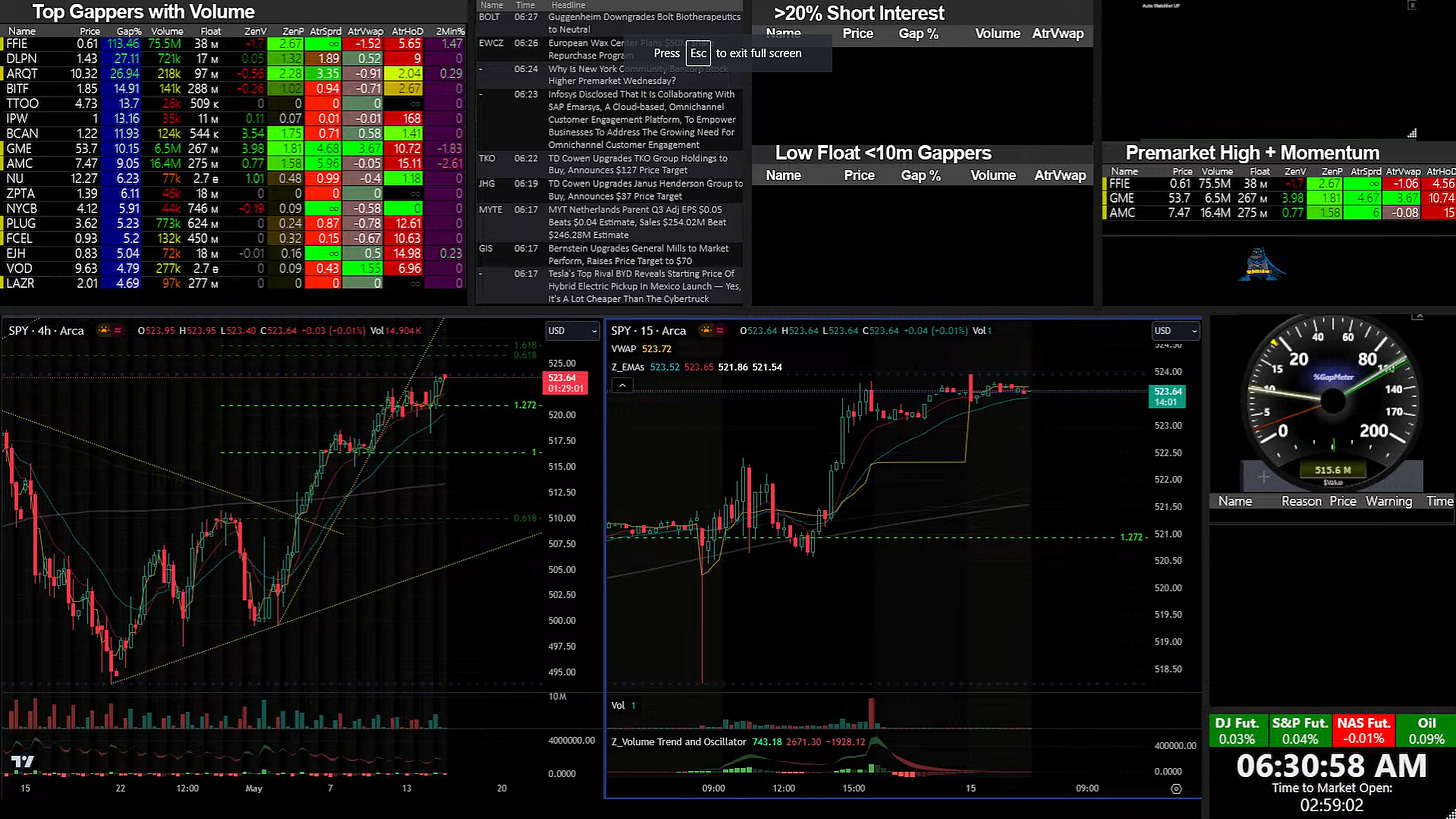Select ZPTA row in Top Gappers
The width and height of the screenshot is (1456, 819).
pyautogui.click(x=234, y=194)
